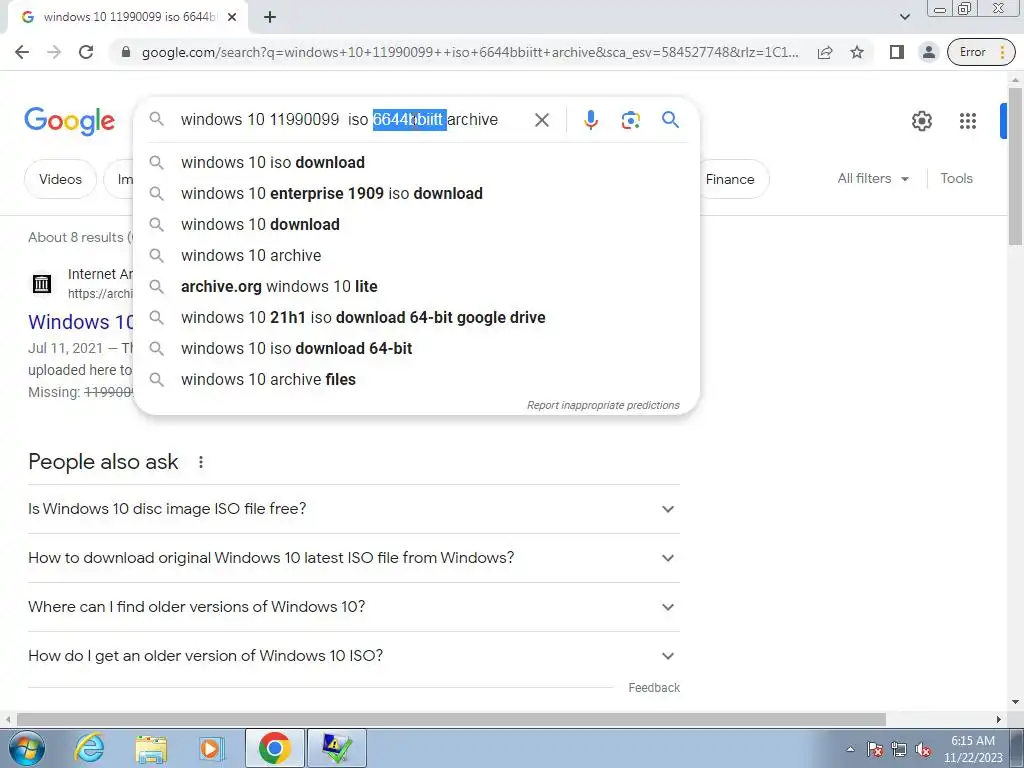Viewport: 1024px width, 768px height.
Task: Submit search with the blue magnifier icon
Action: 670,120
